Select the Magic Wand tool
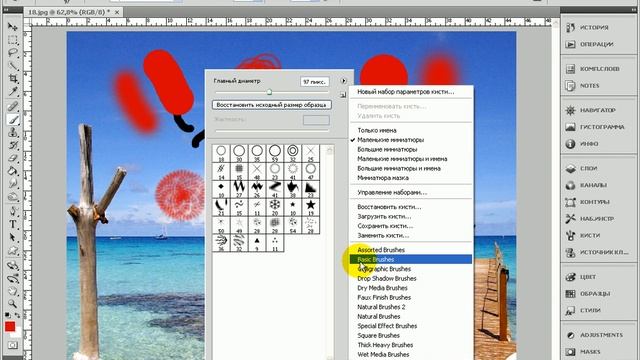 pos(13,66)
